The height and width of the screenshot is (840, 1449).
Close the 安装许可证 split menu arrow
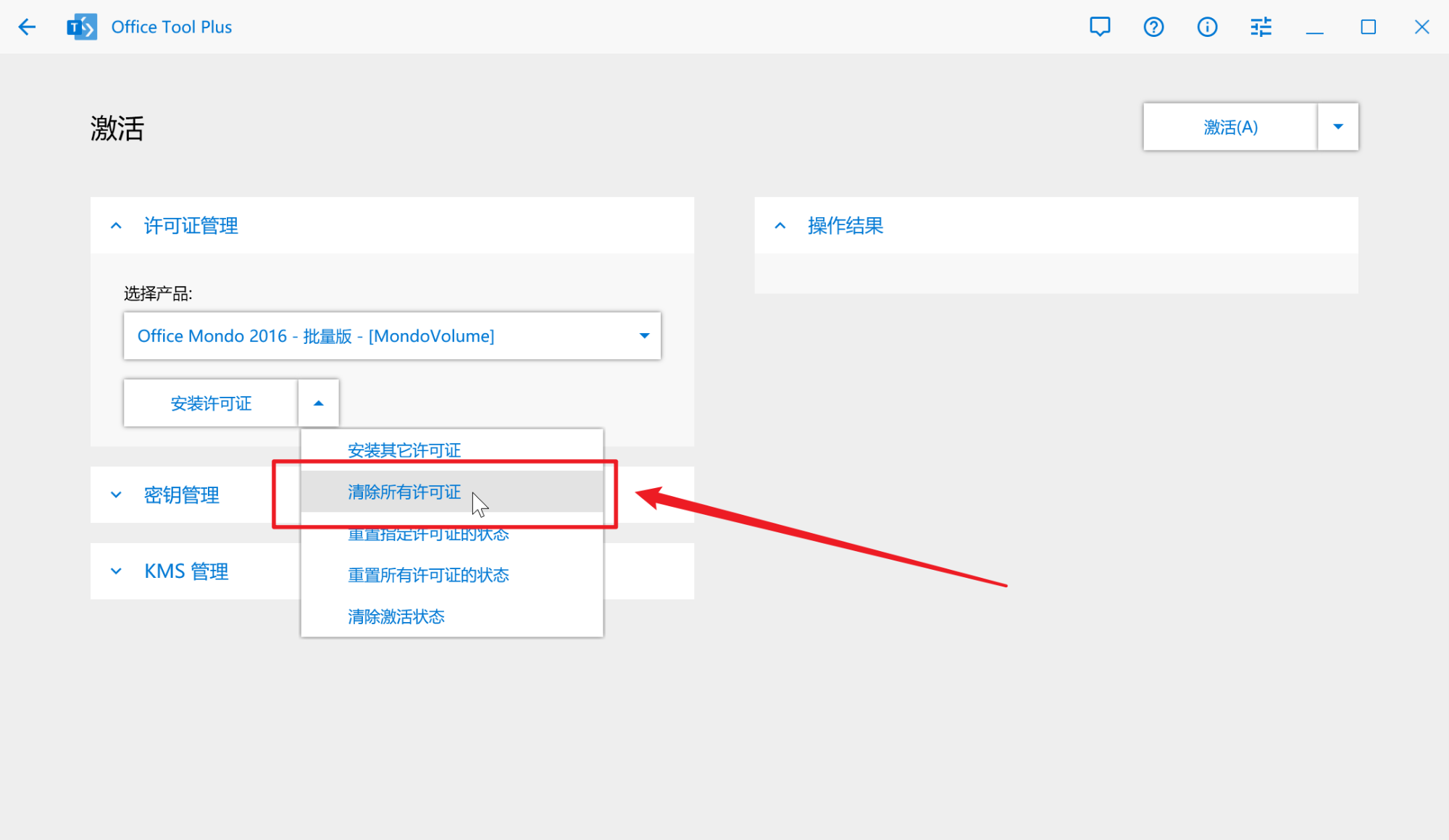318,403
